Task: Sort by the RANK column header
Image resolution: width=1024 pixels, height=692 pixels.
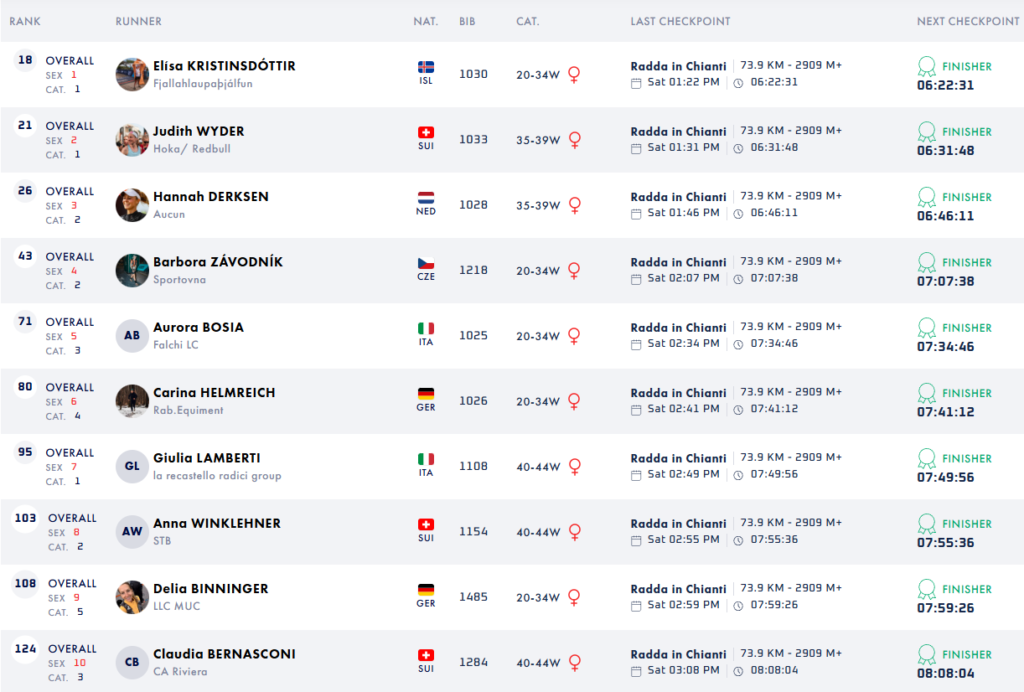Action: (x=25, y=21)
